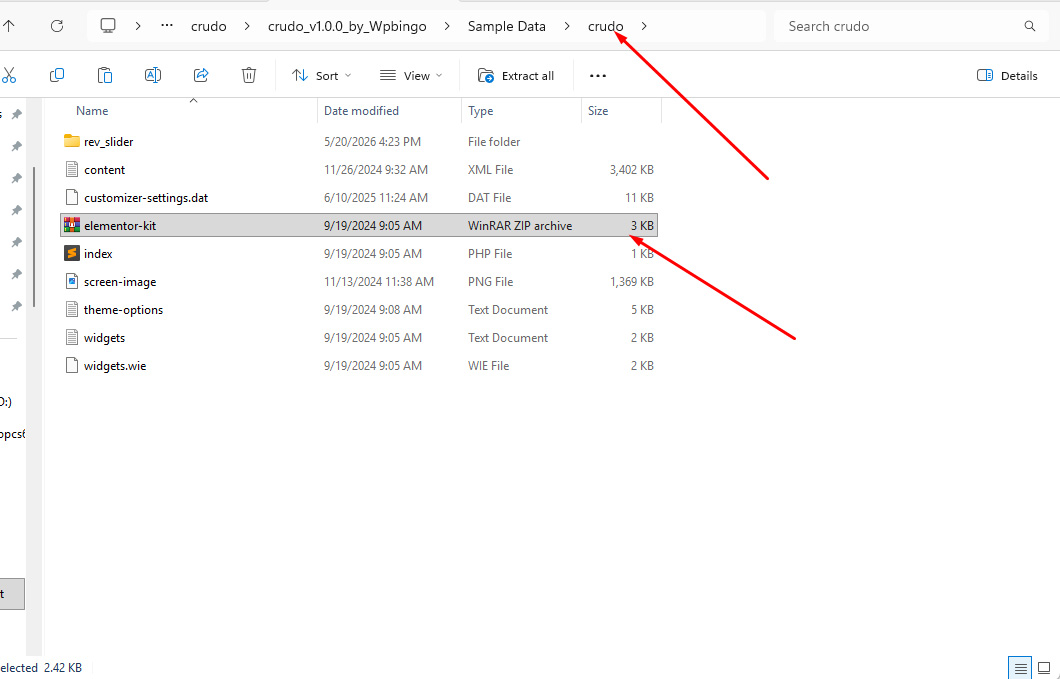Screen dimensions: 1060x679
Task: Click the File folder type cell
Action: (494, 141)
